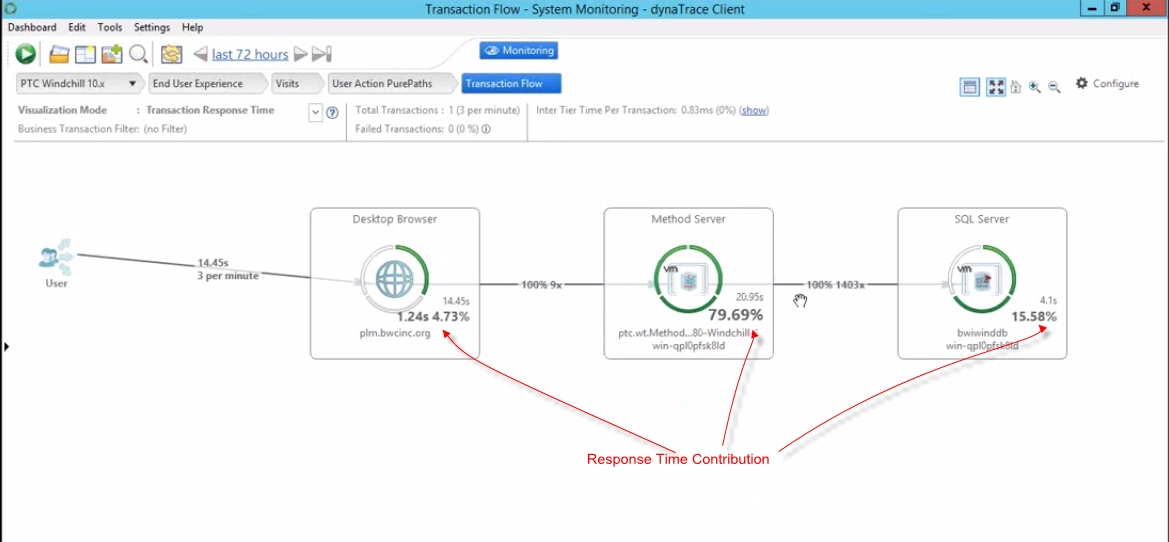Select the Method Server node icon

click(x=687, y=279)
